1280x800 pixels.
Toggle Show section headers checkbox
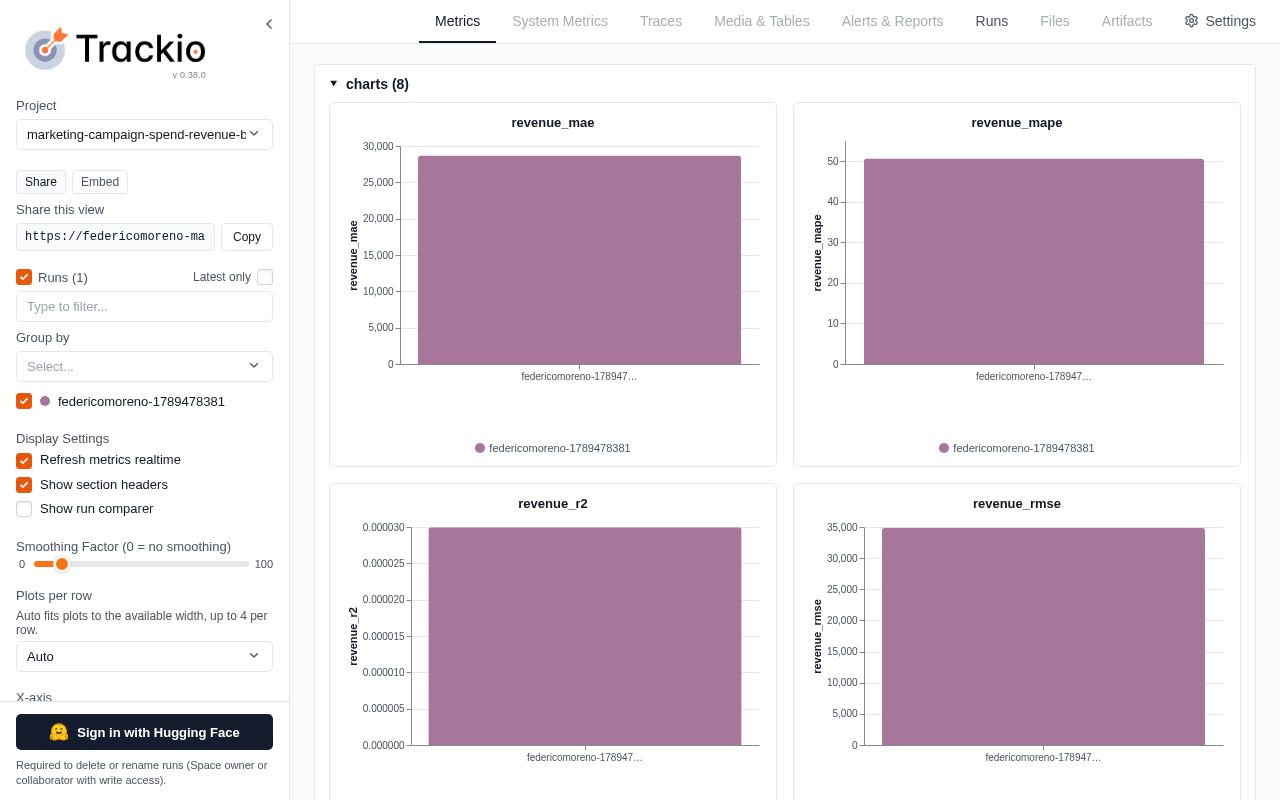tap(24, 485)
